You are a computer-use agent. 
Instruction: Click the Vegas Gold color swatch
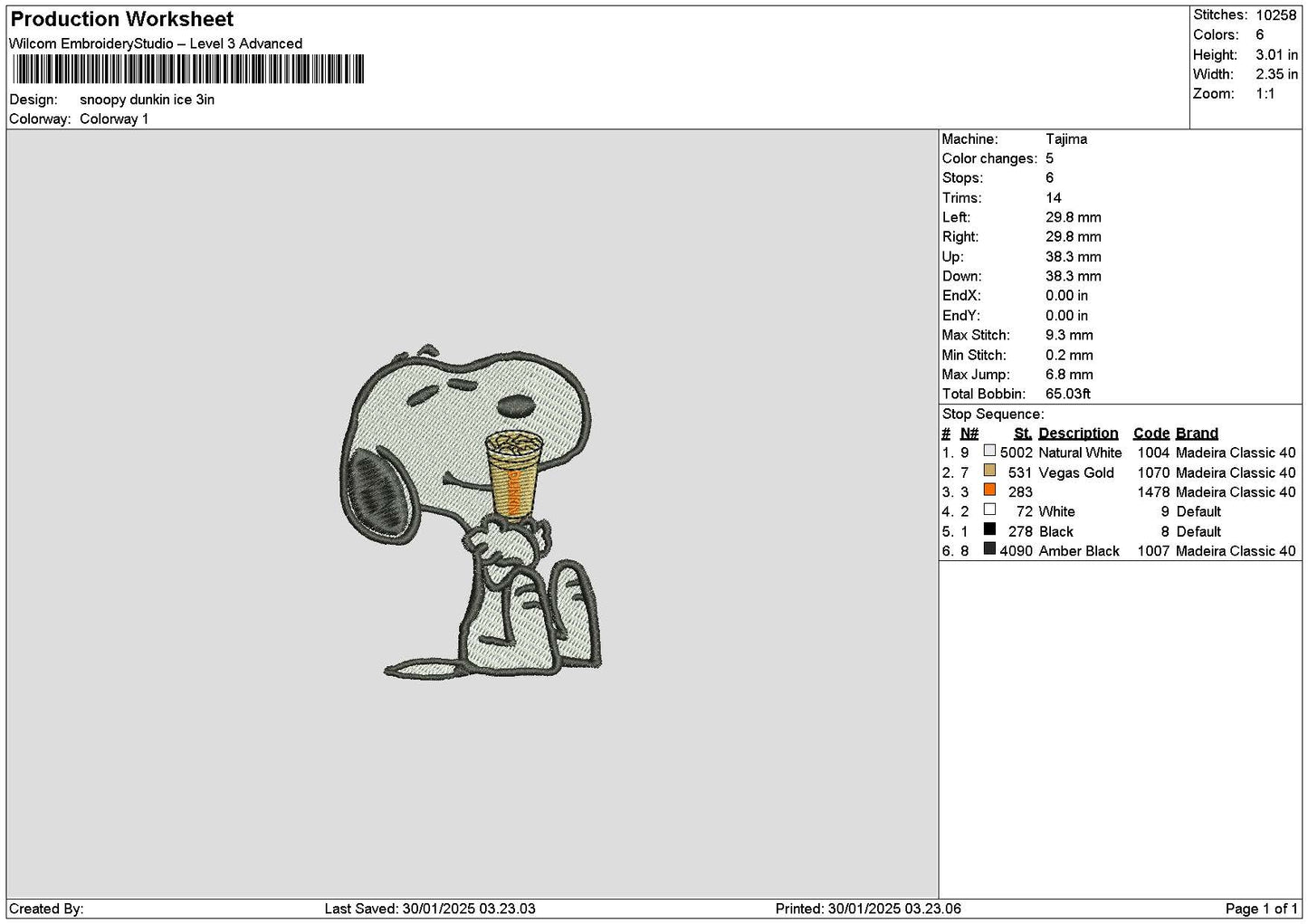[x=989, y=471]
